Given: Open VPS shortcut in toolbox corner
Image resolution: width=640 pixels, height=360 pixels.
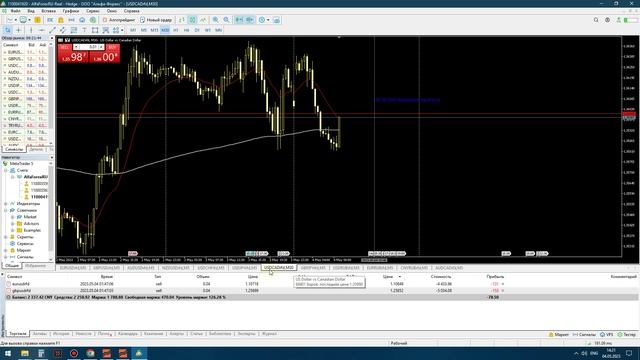Looking at the screenshot, I should coord(607,335).
